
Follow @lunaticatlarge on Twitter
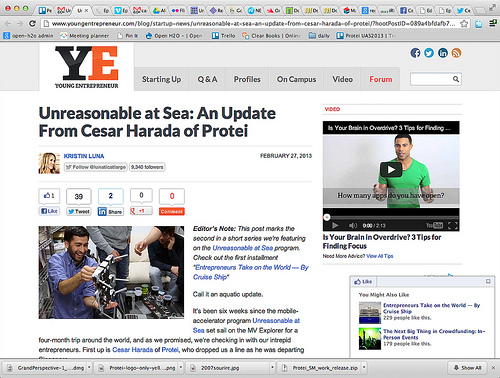click(x=96, y=167)
